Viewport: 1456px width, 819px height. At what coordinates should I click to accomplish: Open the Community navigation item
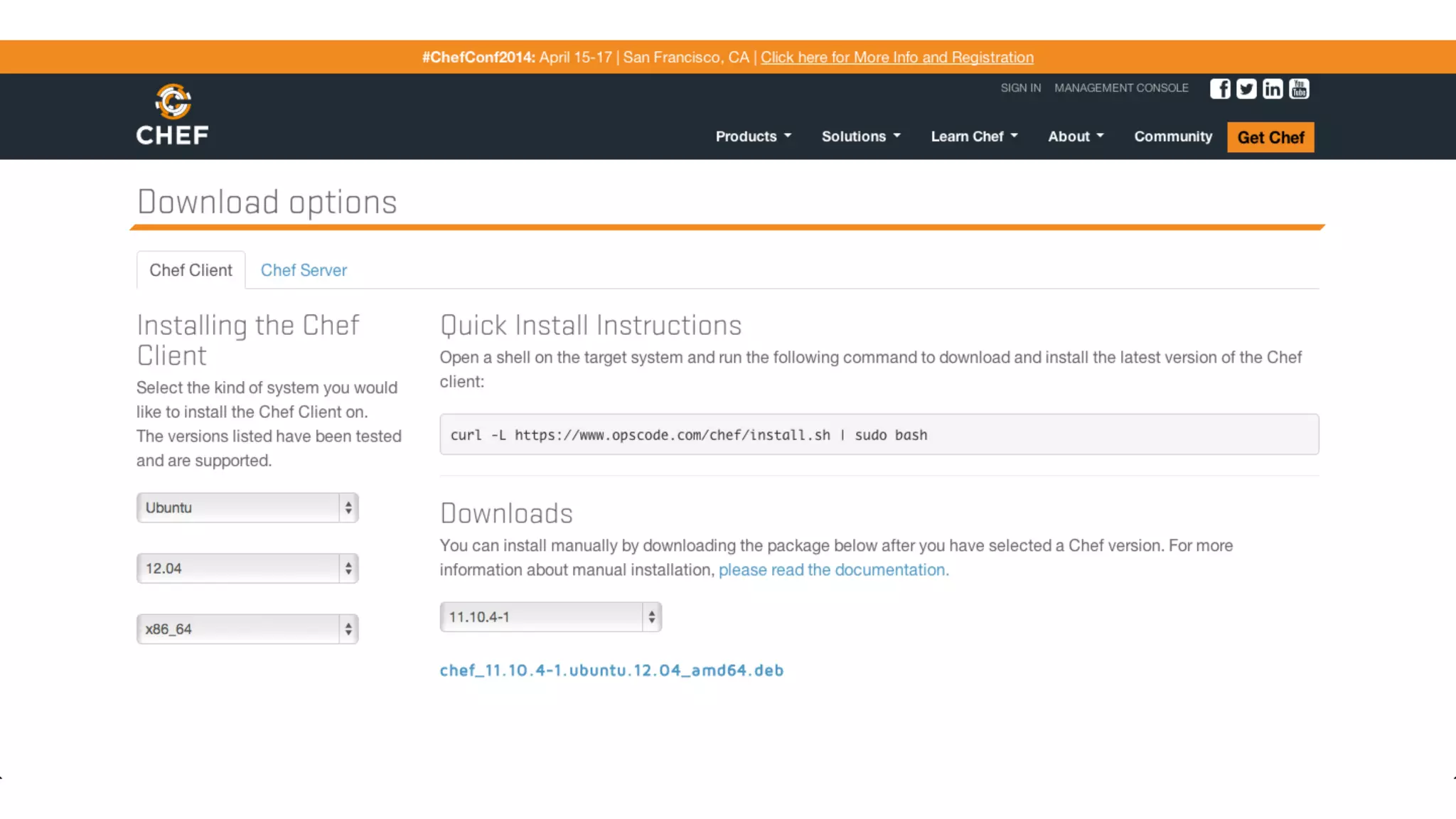pyautogui.click(x=1173, y=136)
